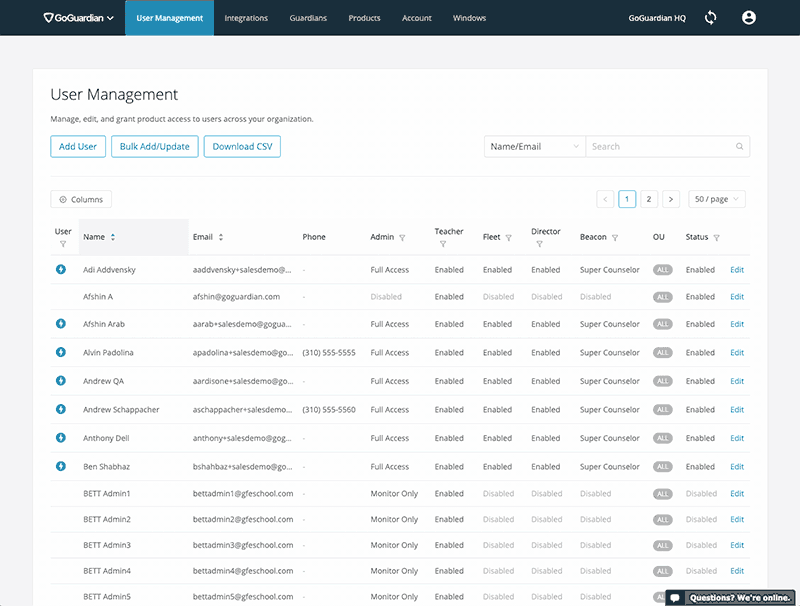Click ALL OU badge for Ben Shabhaz
The height and width of the screenshot is (606, 800).
click(x=662, y=467)
